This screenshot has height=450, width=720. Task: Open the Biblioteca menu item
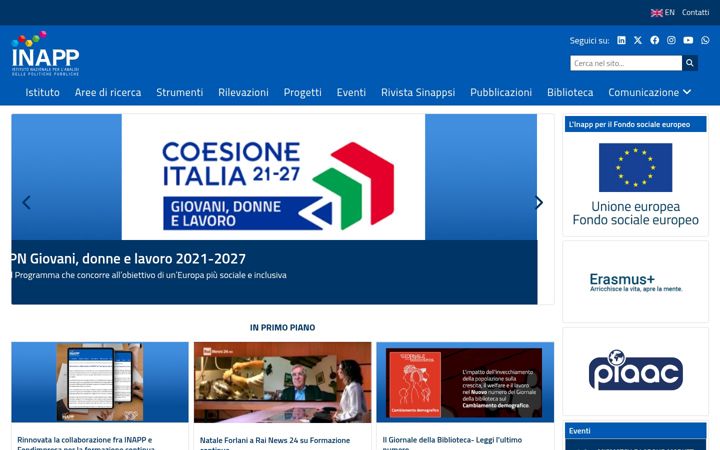pos(570,92)
